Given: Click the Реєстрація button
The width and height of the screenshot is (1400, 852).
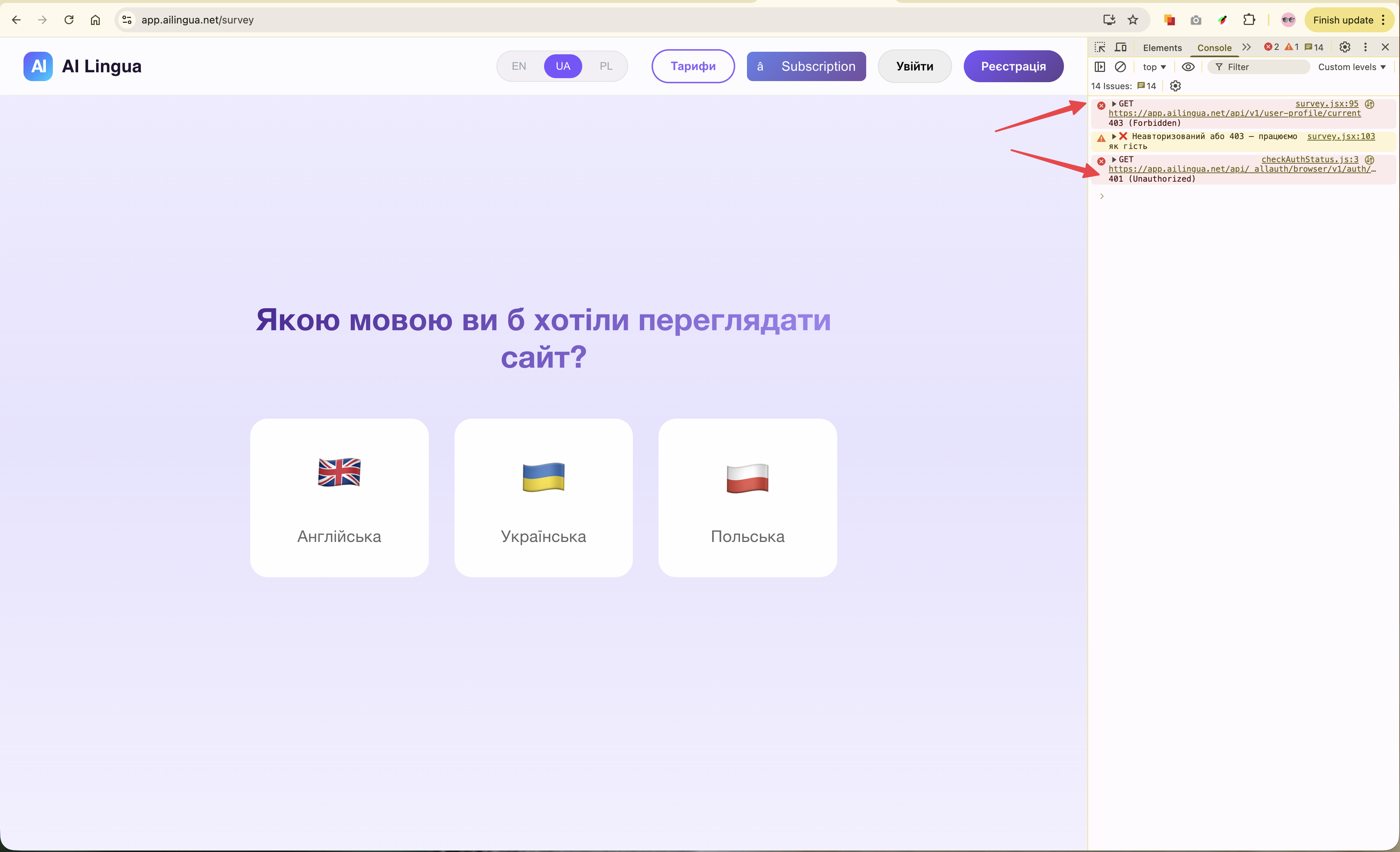Looking at the screenshot, I should [x=1013, y=66].
